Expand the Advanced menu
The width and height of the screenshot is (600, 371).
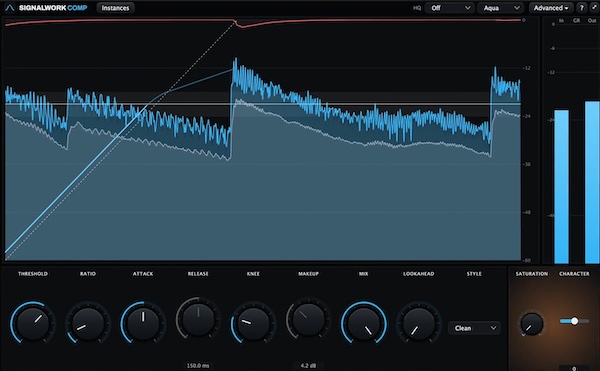point(551,8)
